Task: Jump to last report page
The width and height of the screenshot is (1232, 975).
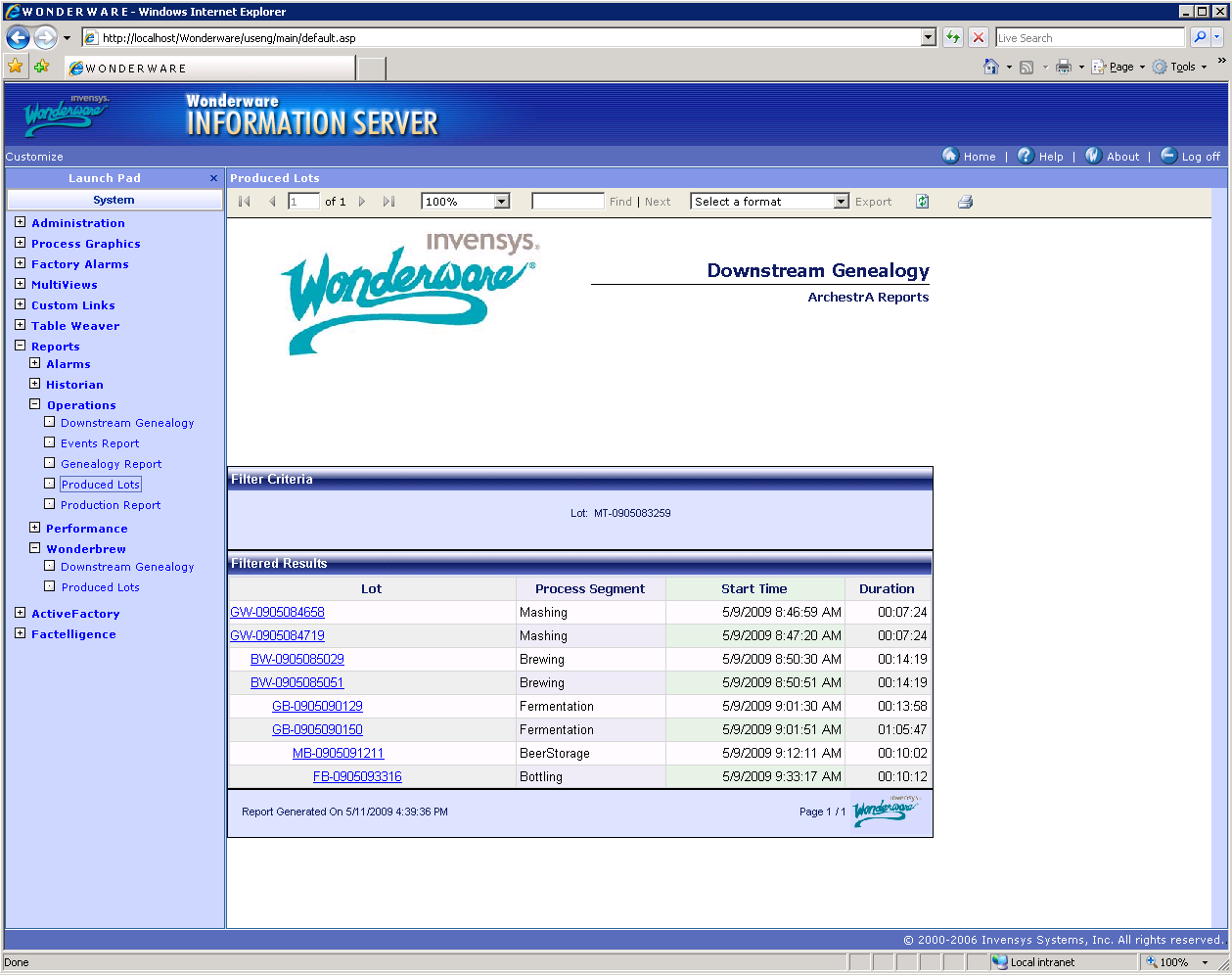Action: [x=388, y=202]
